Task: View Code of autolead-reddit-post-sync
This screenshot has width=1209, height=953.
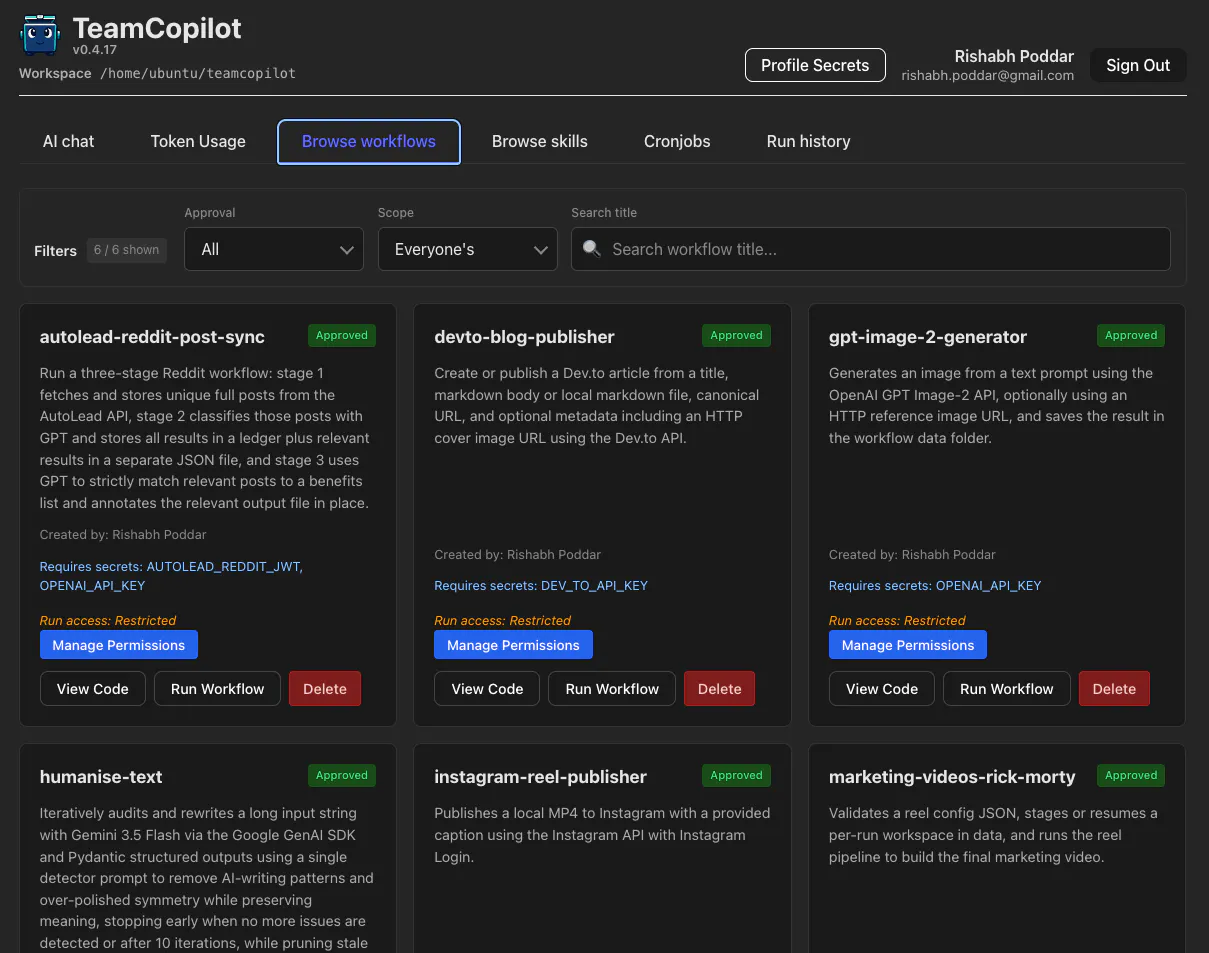Action: pyautogui.click(x=93, y=689)
